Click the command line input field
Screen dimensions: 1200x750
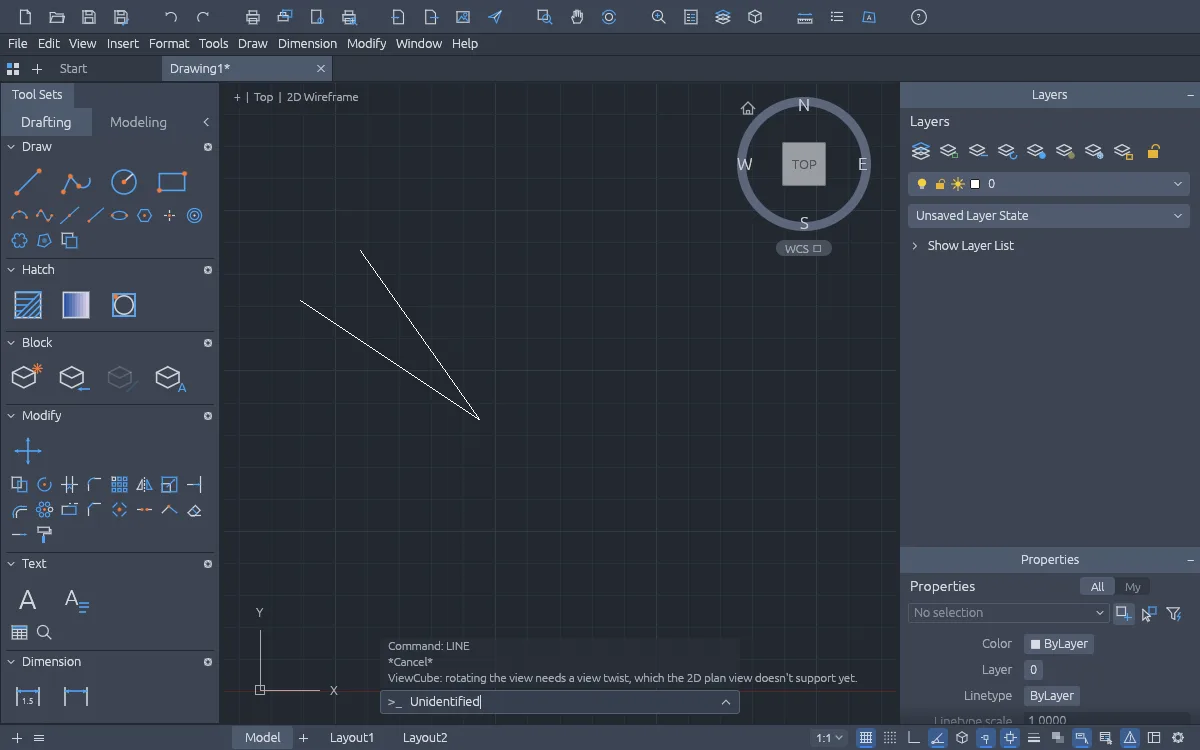(560, 702)
